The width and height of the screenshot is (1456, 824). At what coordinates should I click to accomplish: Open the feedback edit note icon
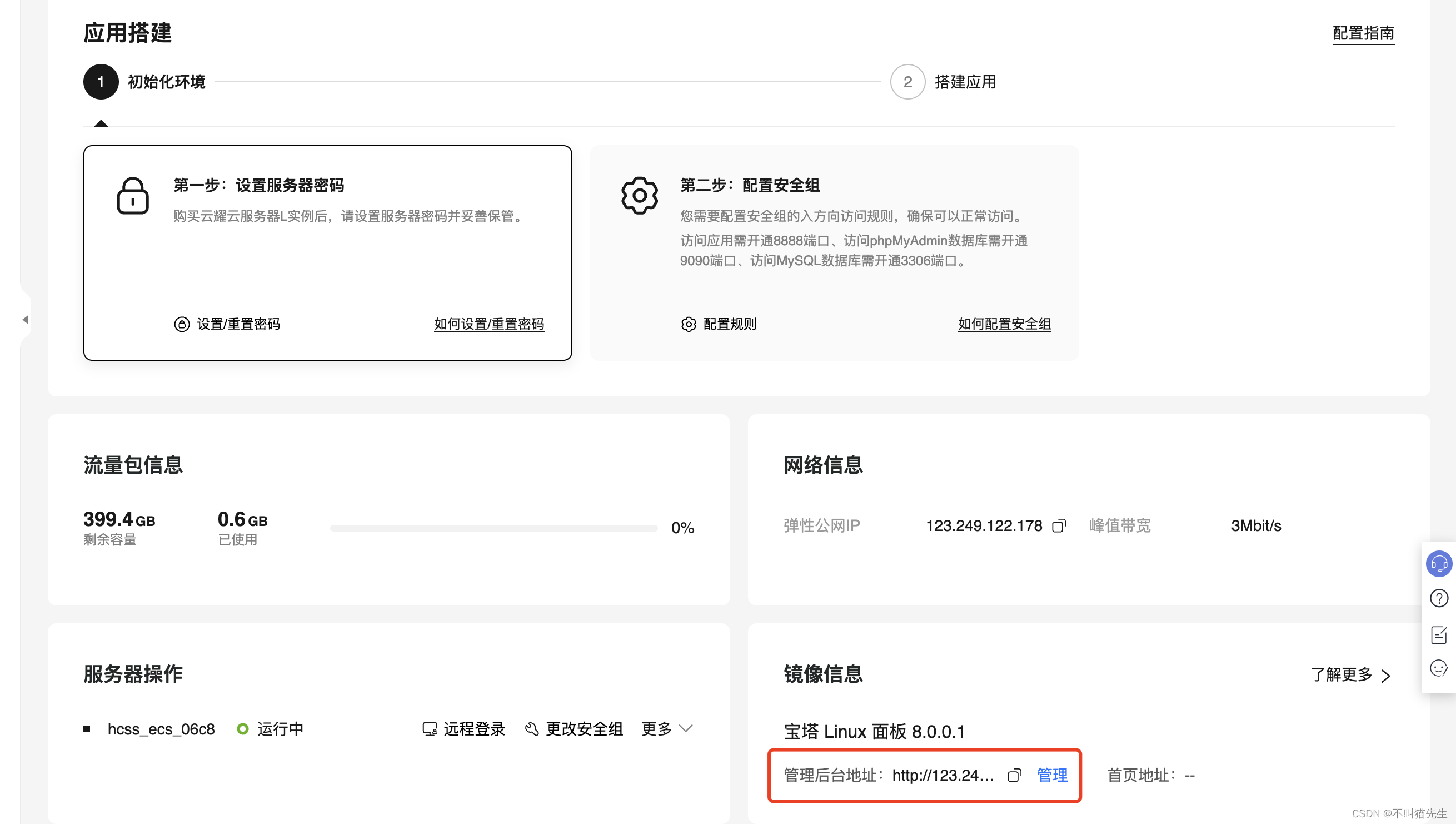[x=1438, y=634]
